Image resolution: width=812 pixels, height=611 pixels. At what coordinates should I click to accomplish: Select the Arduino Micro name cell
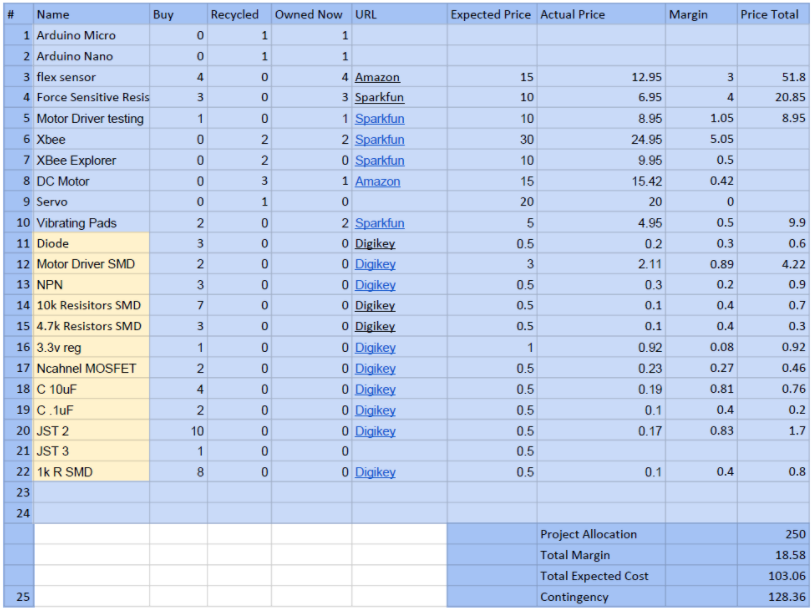[92, 35]
